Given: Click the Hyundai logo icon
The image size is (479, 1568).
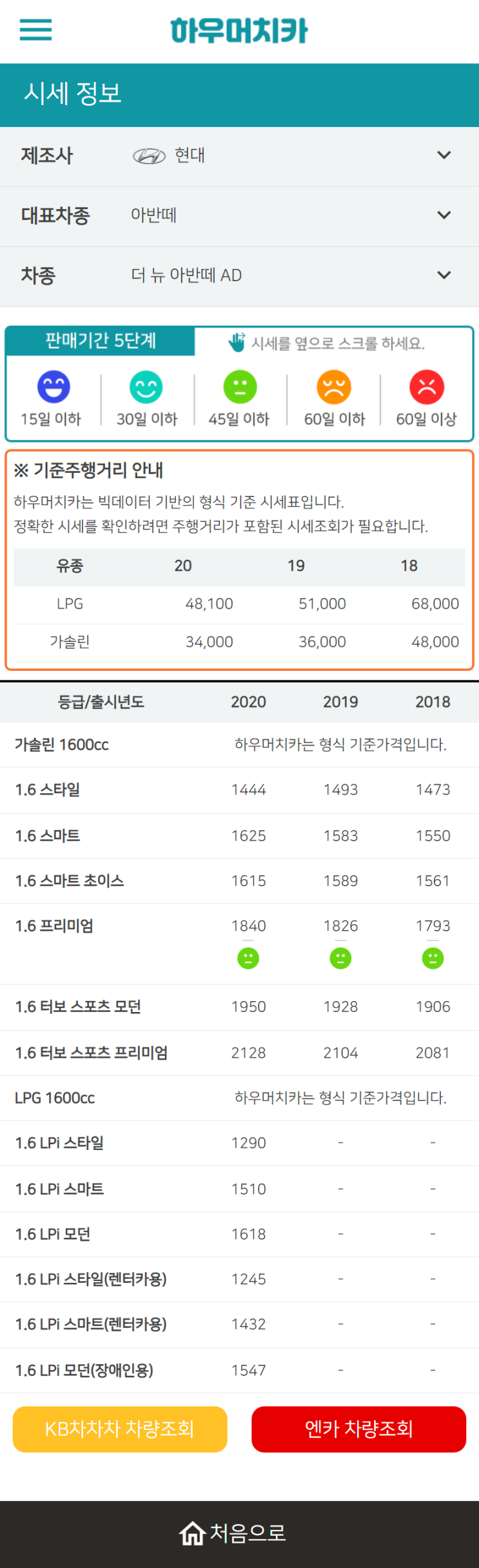Looking at the screenshot, I should point(149,156).
